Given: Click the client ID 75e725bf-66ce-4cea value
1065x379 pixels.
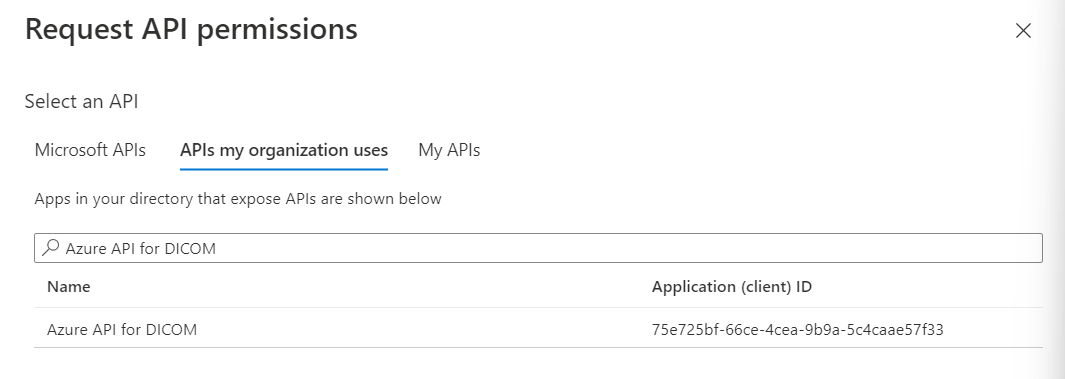Looking at the screenshot, I should [x=797, y=329].
